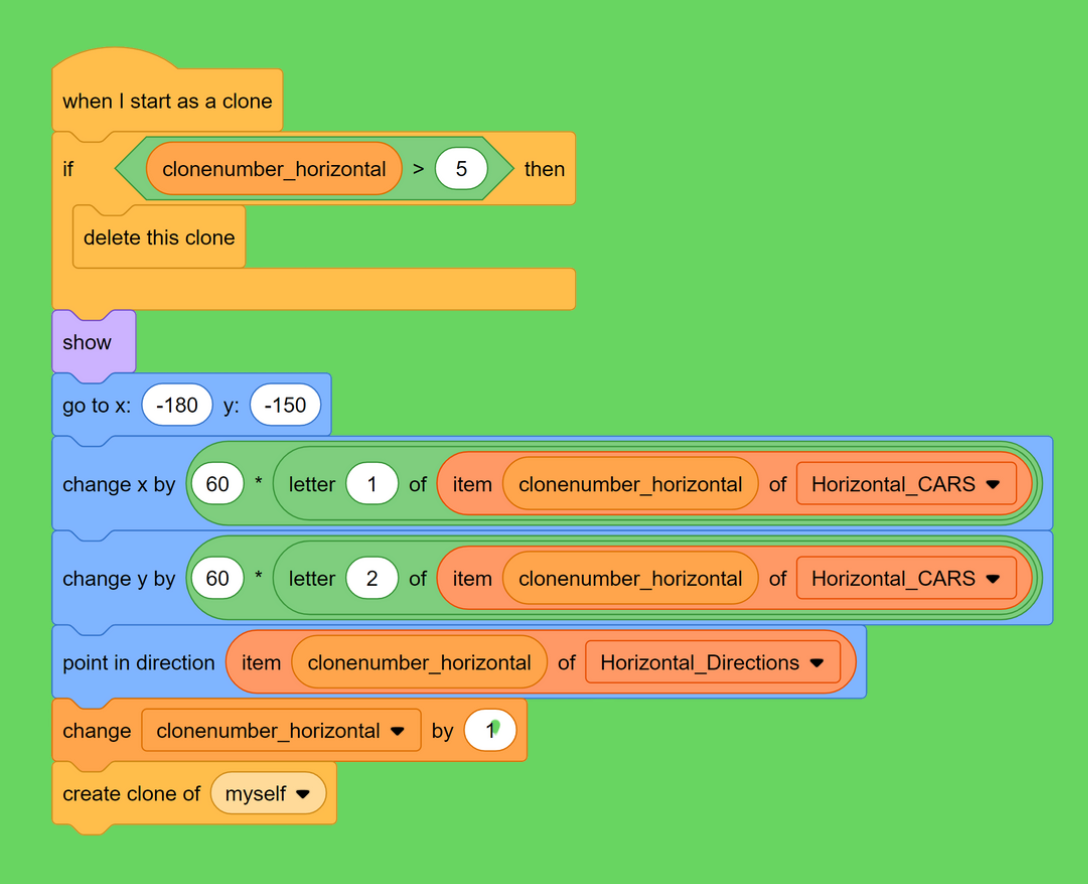Open Horizontal_CARS dropdown in 'change y by' block
The height and width of the screenshot is (884, 1088).
992,579
